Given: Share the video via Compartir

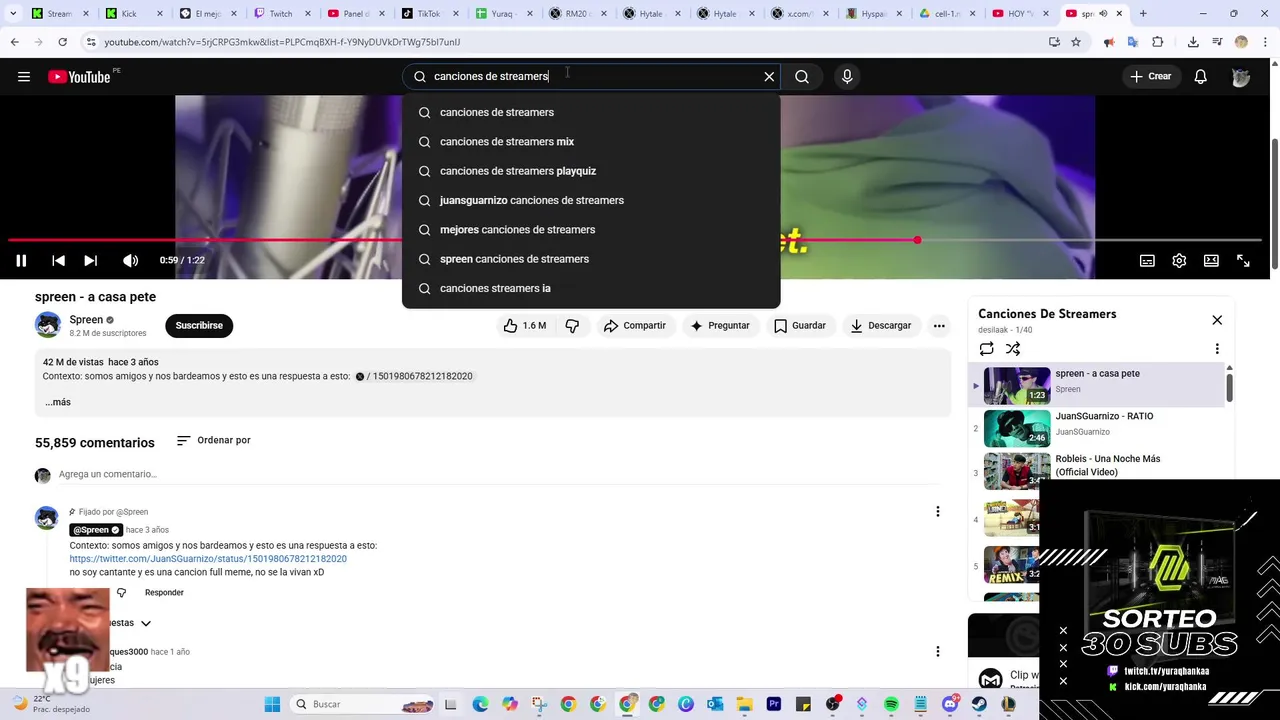Looking at the screenshot, I should pos(634,326).
